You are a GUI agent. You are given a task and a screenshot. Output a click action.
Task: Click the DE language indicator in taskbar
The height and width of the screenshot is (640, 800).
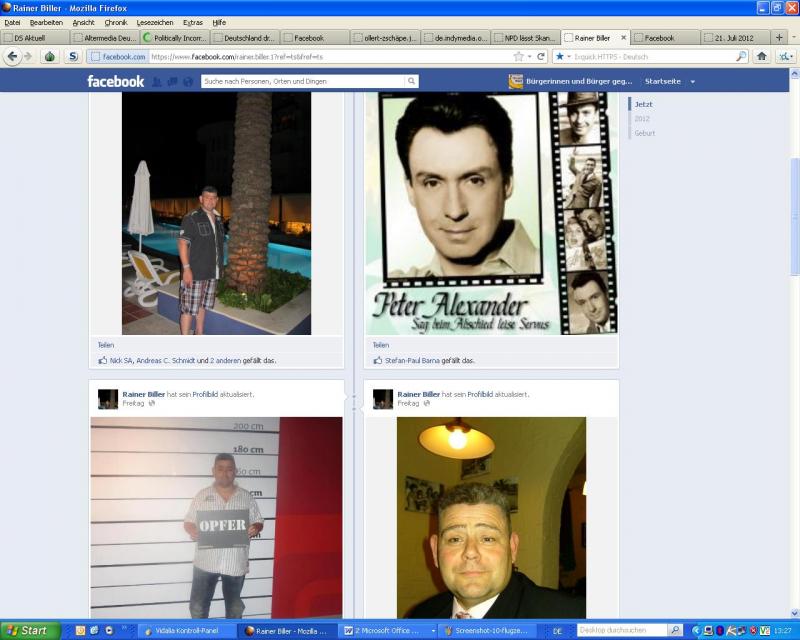(x=557, y=631)
